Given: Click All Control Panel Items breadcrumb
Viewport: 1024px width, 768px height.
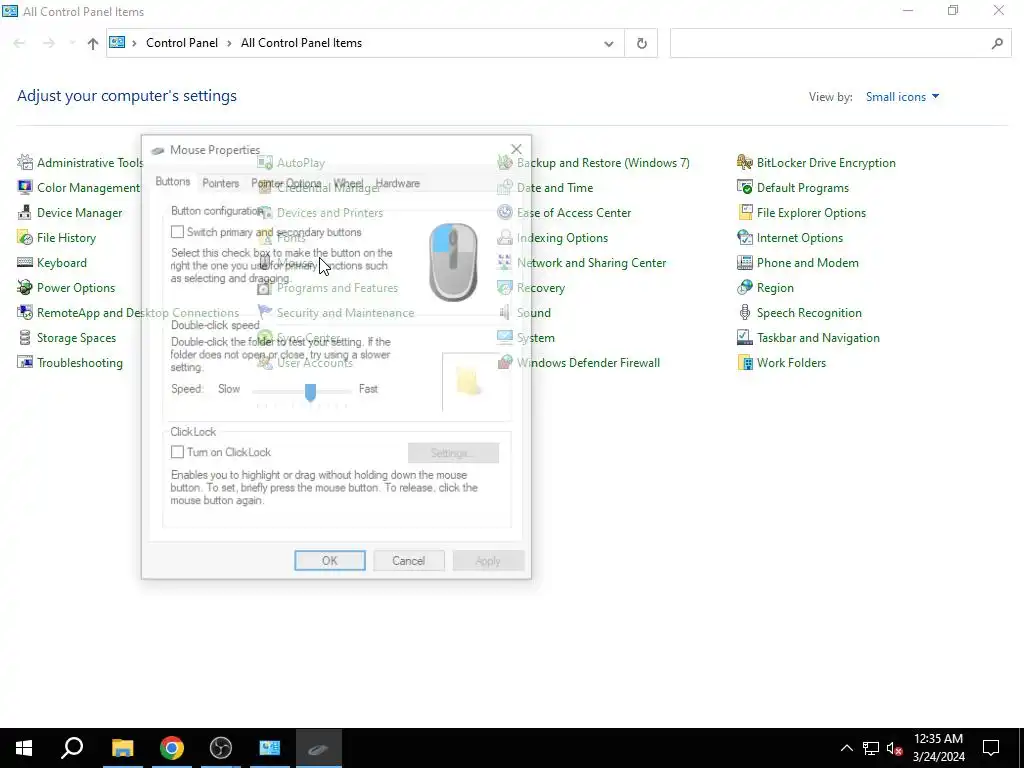Looking at the screenshot, I should [x=301, y=43].
